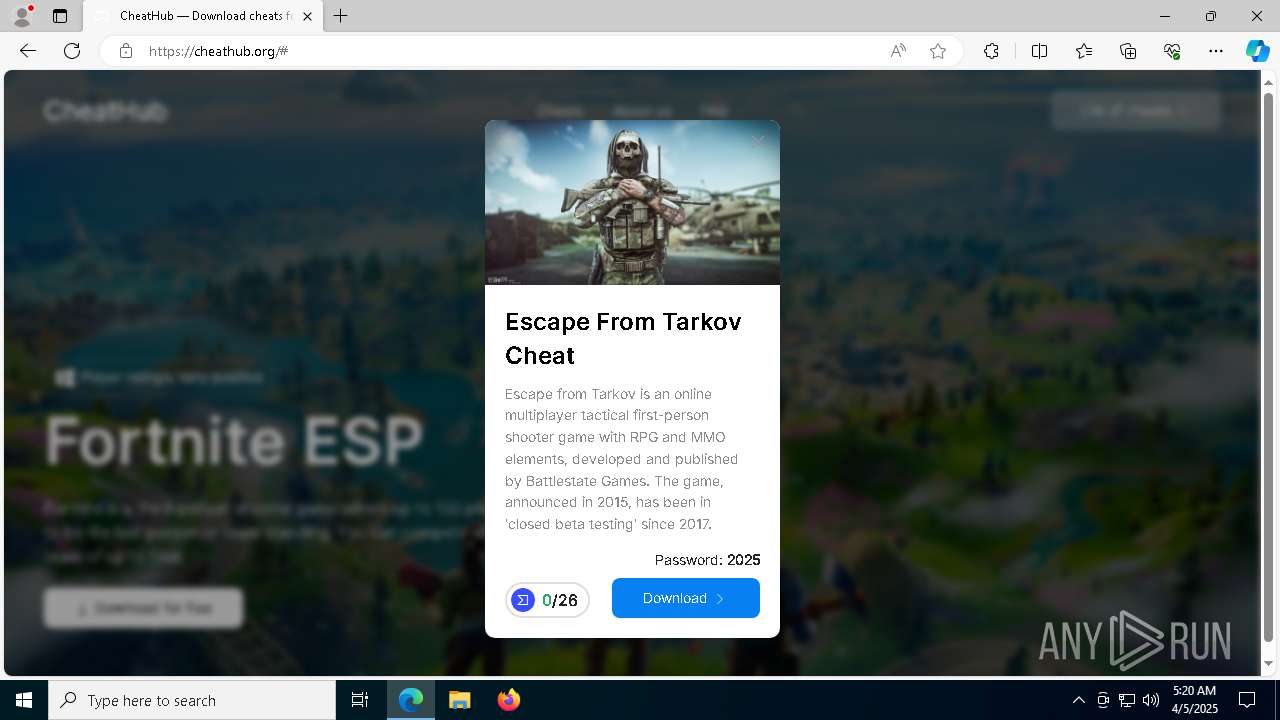Open browser Collections
Screen dimensions: 1280x720
tap(1128, 51)
